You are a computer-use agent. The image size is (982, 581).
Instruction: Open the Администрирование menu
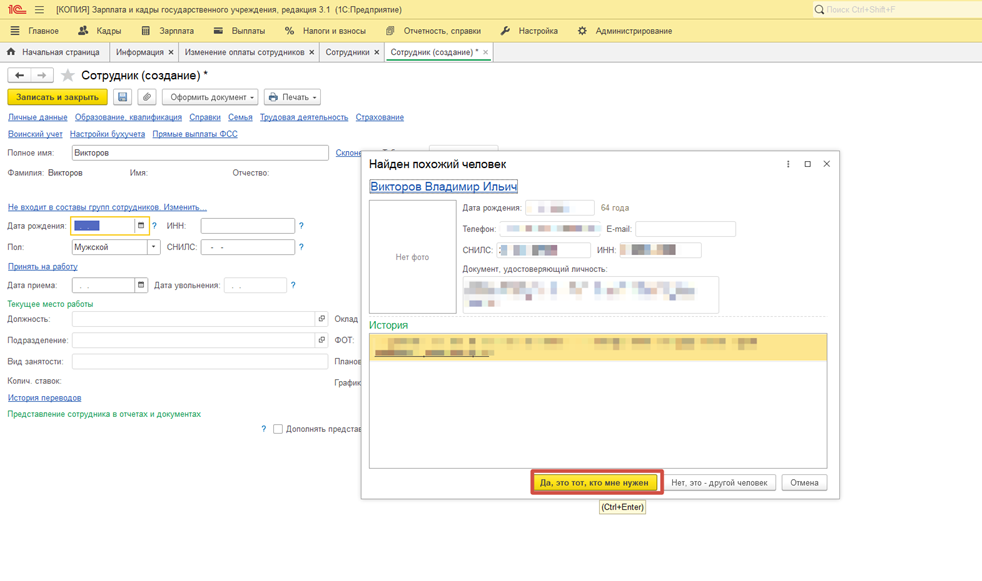pos(625,31)
